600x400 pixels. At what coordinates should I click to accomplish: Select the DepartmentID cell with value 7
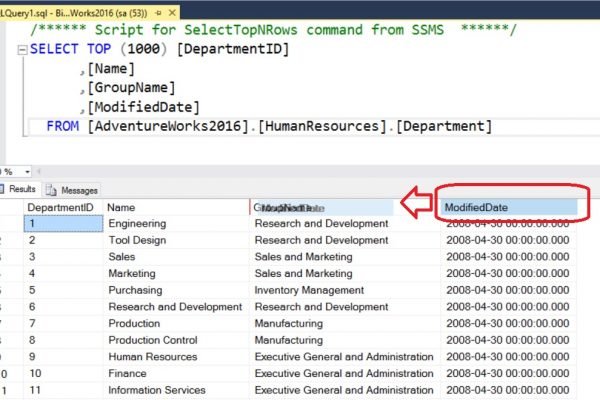[x=64, y=323]
